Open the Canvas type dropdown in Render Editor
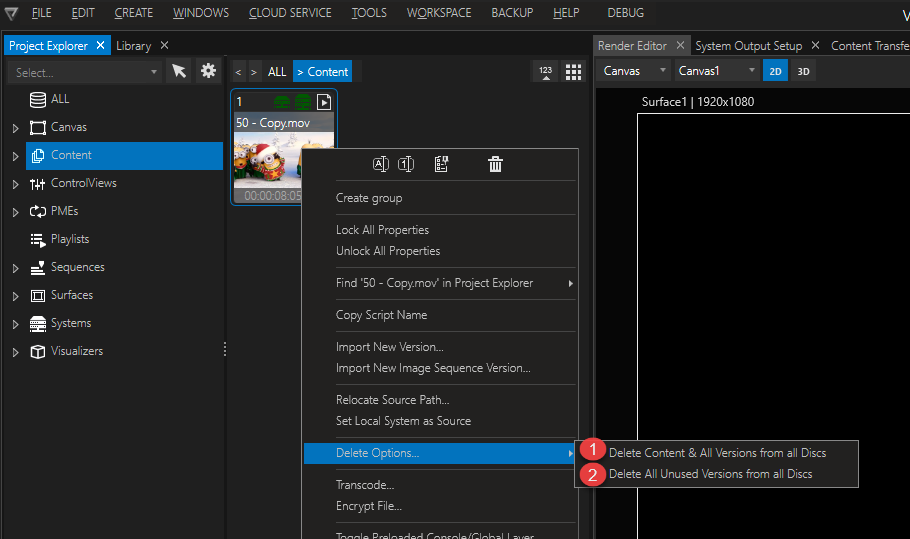910x539 pixels. 634,71
